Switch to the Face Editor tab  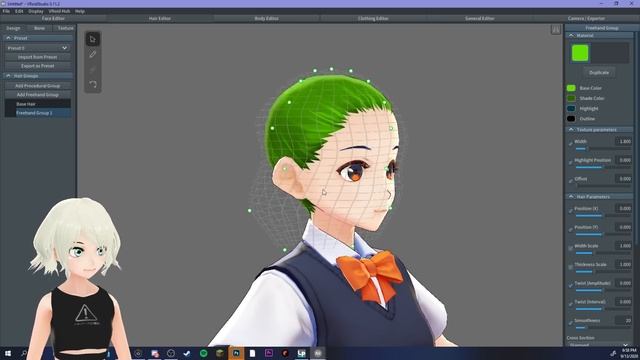click(x=53, y=18)
